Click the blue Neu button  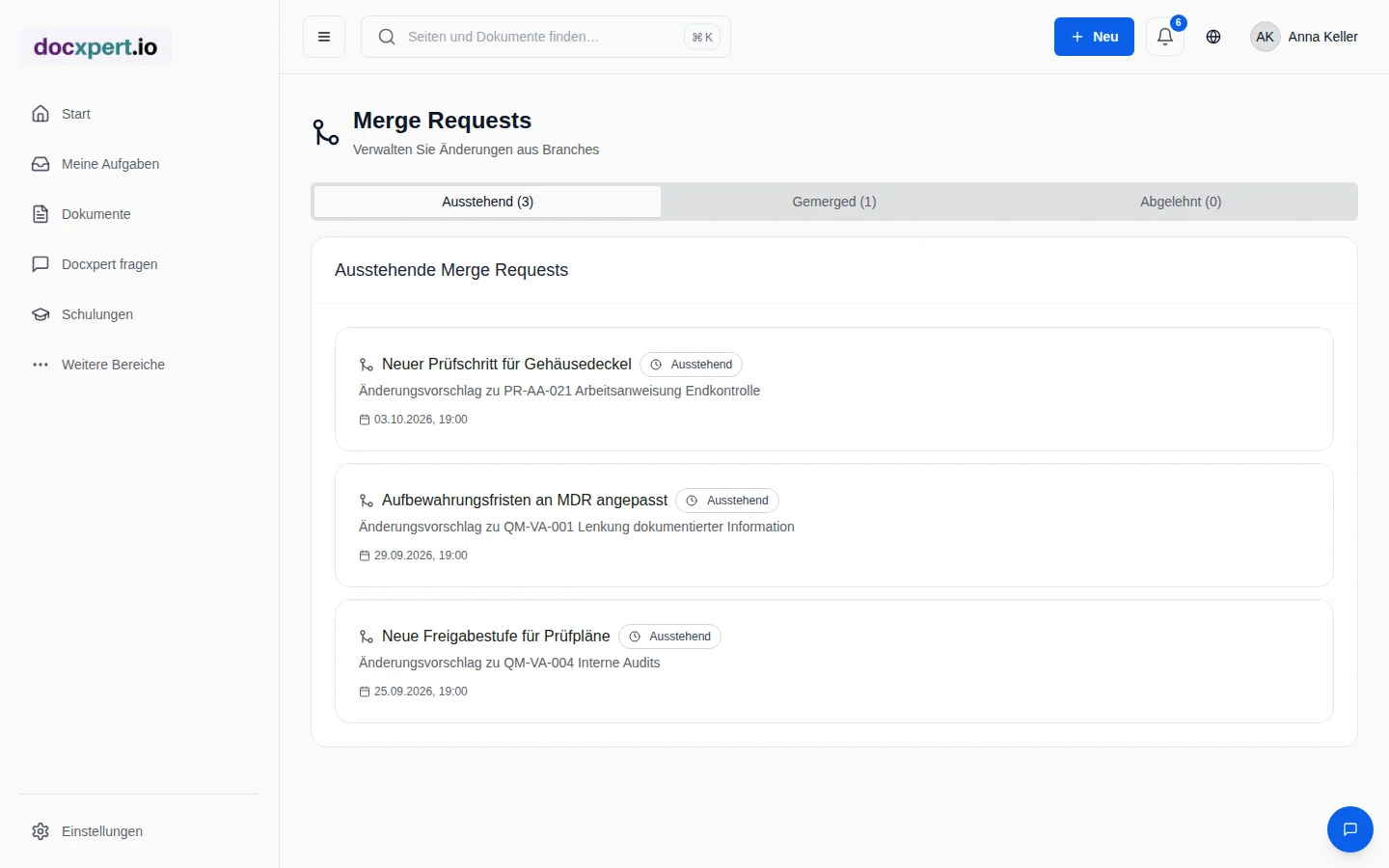[x=1094, y=37]
